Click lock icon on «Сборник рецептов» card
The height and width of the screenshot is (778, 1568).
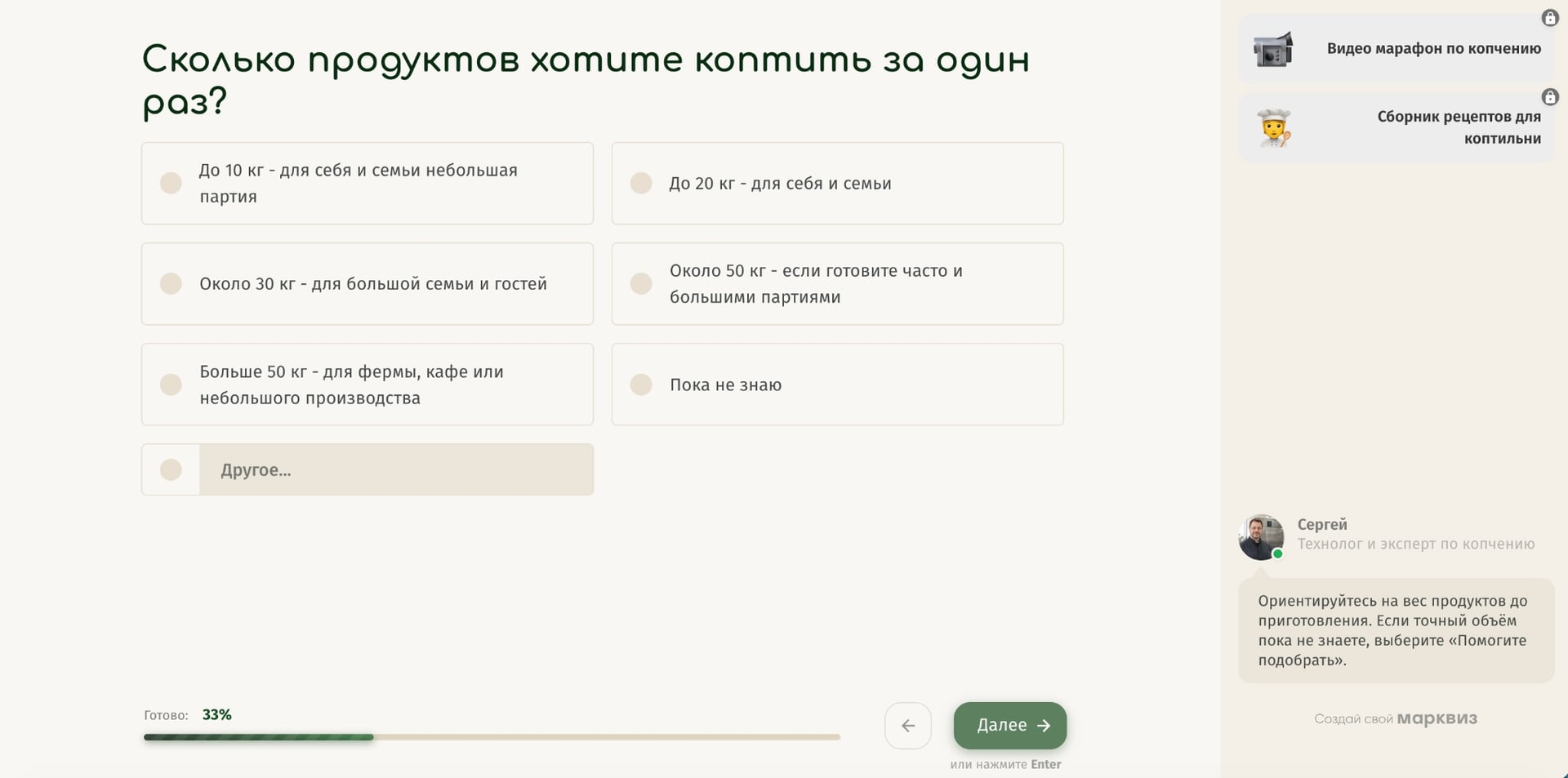point(1550,97)
